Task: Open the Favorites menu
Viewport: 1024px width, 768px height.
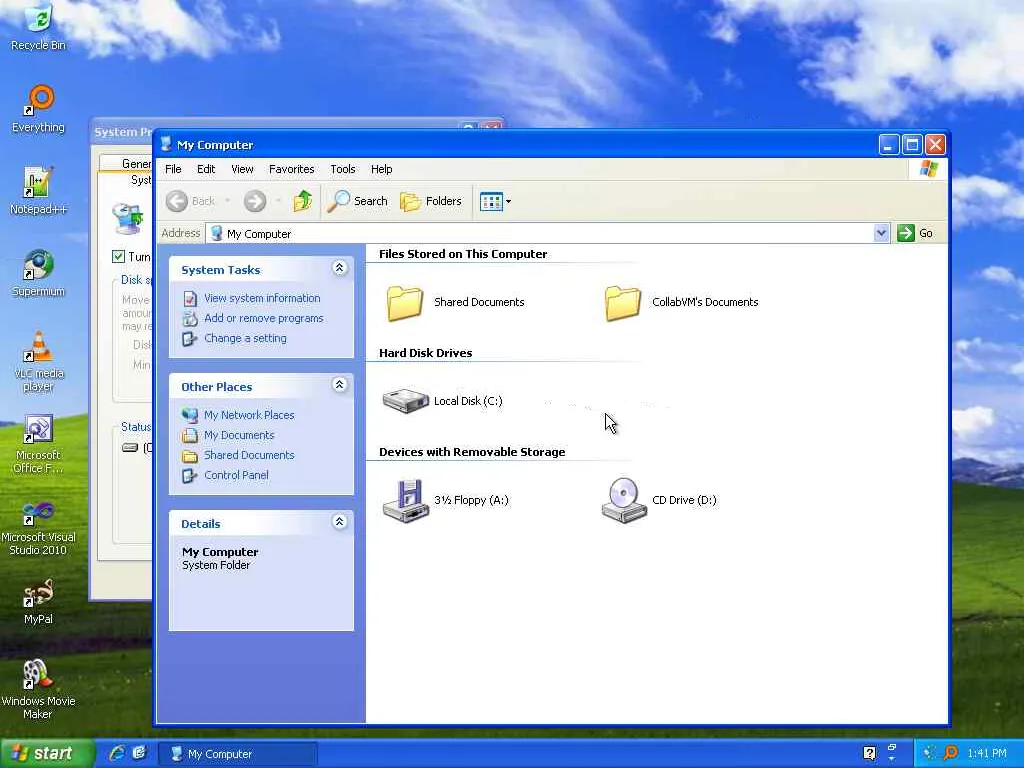Action: tap(291, 169)
